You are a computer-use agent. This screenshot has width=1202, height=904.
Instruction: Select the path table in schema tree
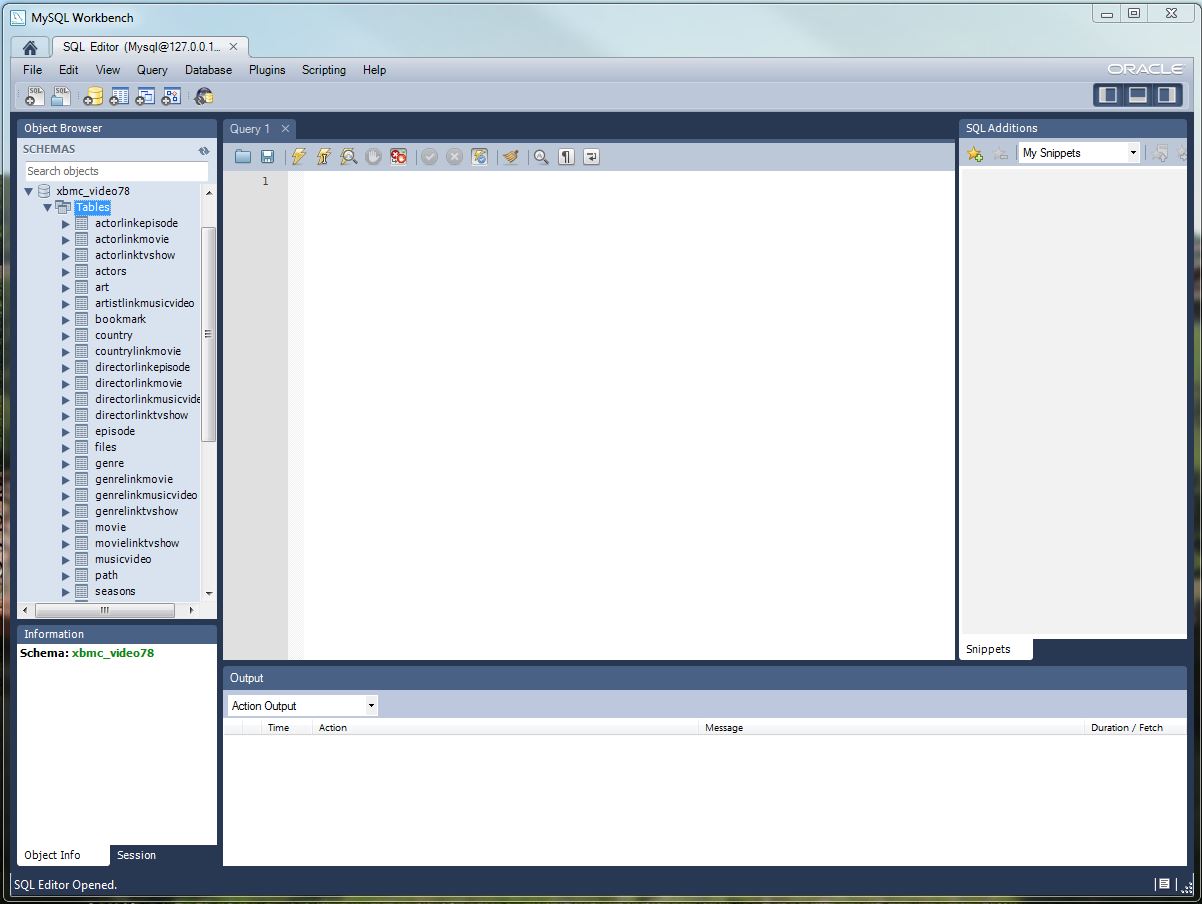[106, 575]
